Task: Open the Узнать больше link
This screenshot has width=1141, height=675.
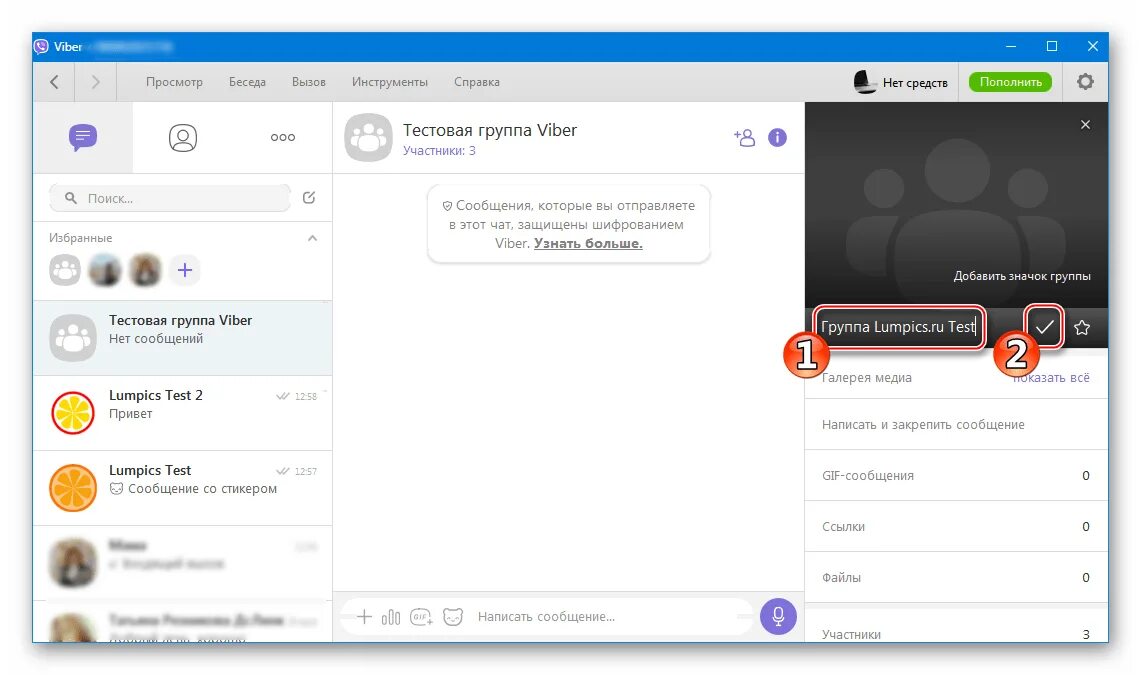Action: pyautogui.click(x=588, y=243)
